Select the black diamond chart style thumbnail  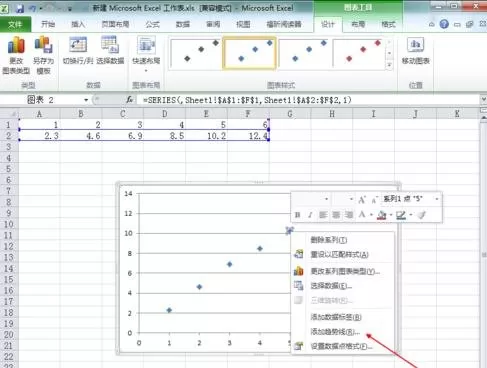(195, 53)
